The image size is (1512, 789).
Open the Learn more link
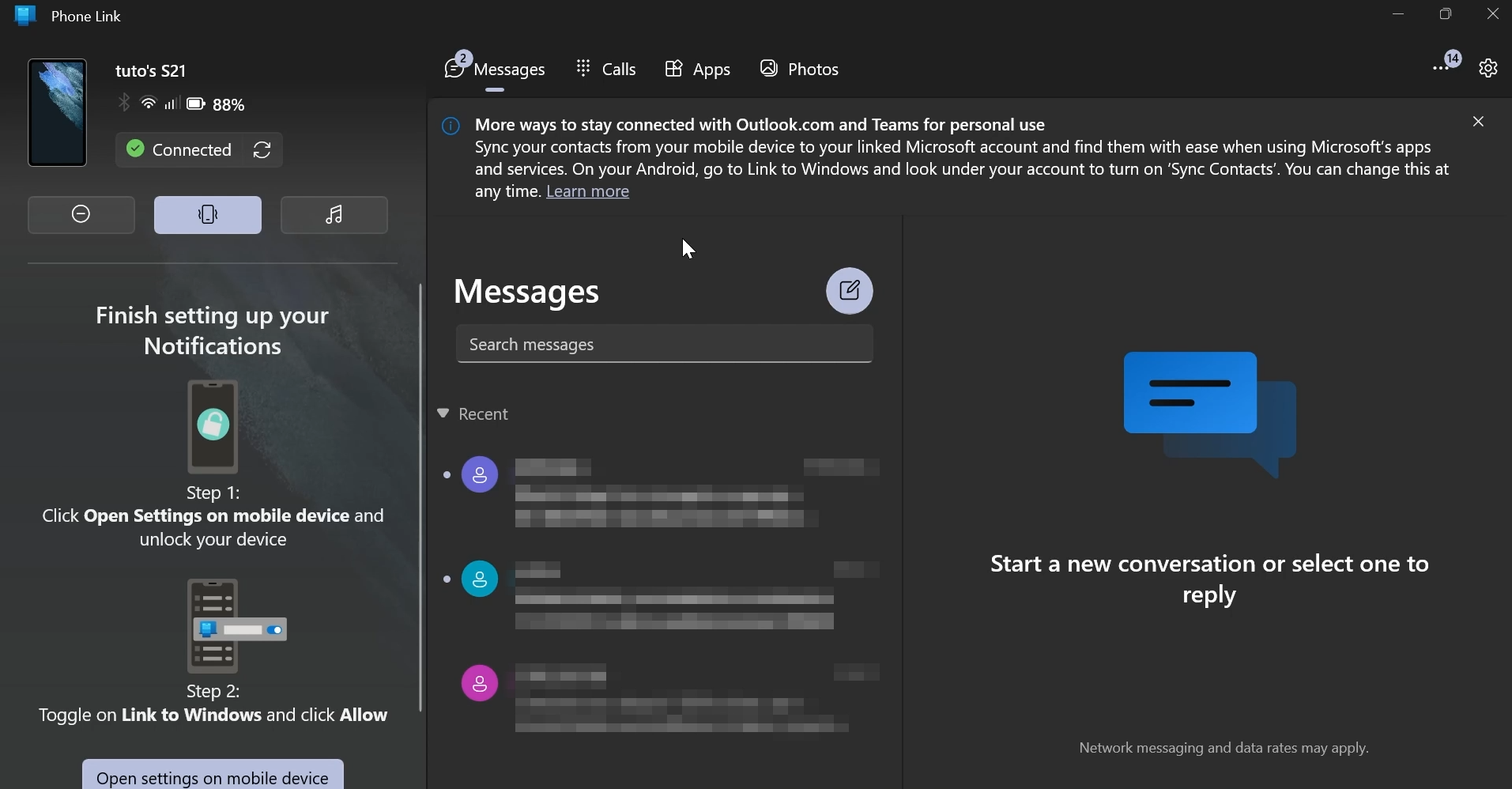tap(587, 191)
